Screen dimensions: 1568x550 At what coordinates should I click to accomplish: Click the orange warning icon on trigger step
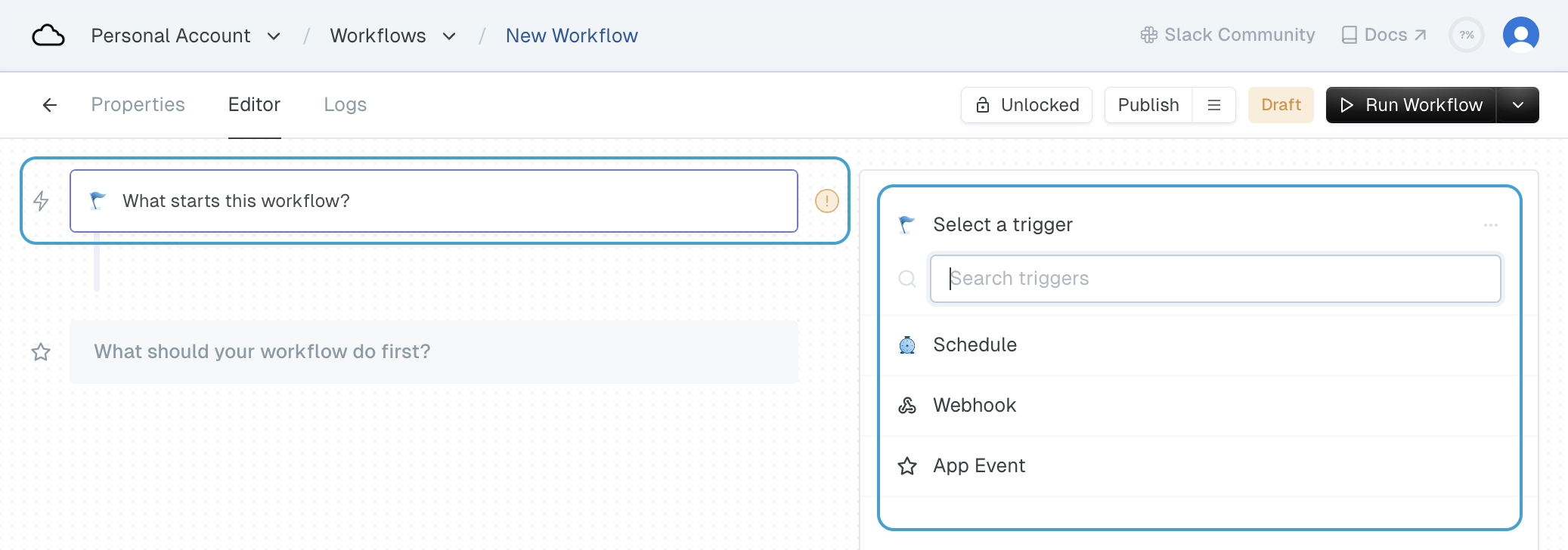point(826,201)
